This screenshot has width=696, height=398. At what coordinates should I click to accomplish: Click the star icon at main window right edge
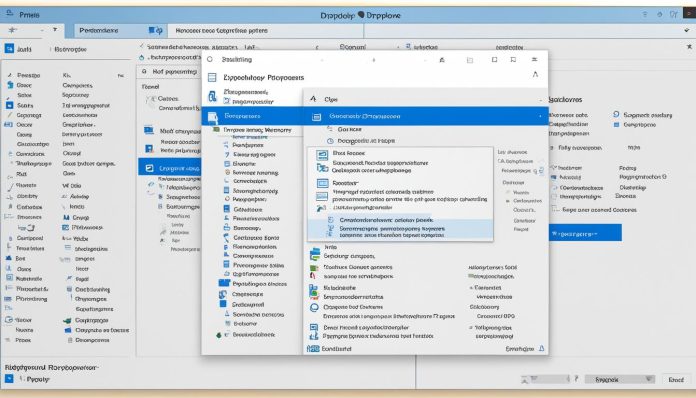coord(689,47)
